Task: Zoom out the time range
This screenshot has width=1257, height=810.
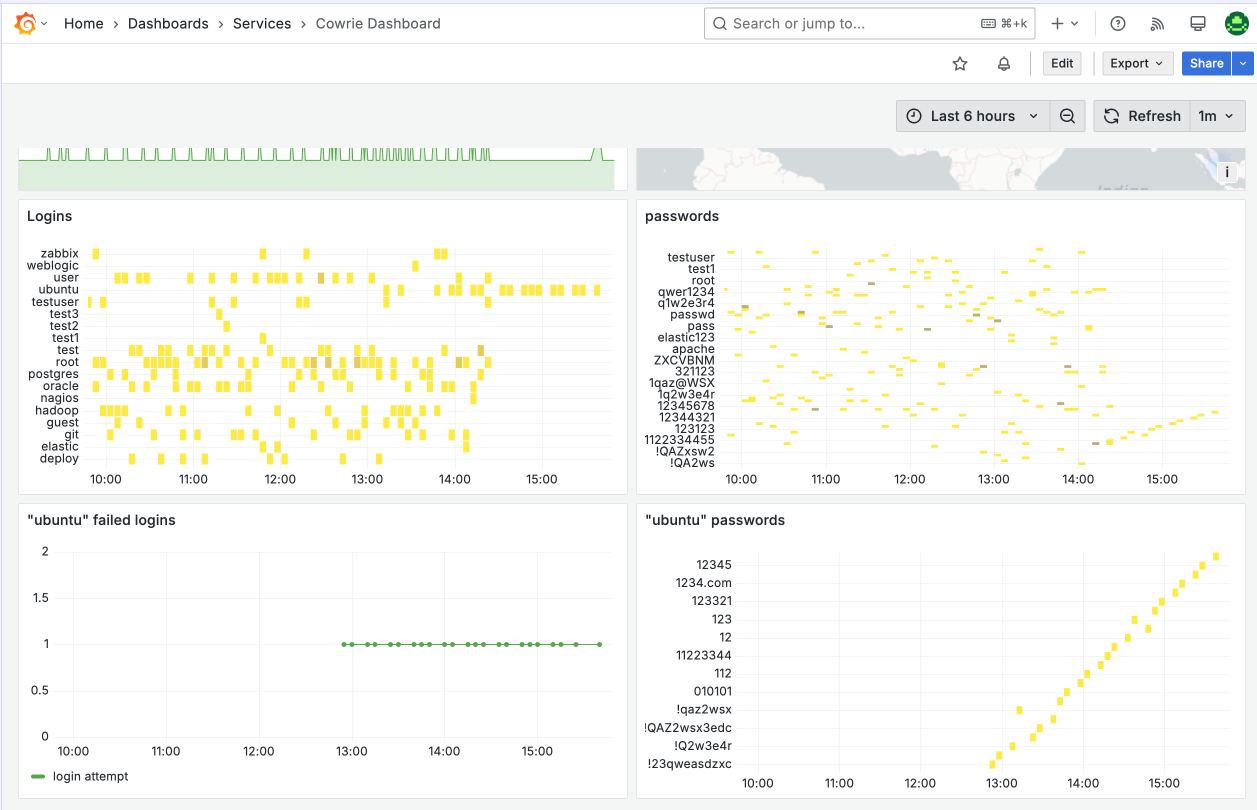Action: coord(1067,116)
